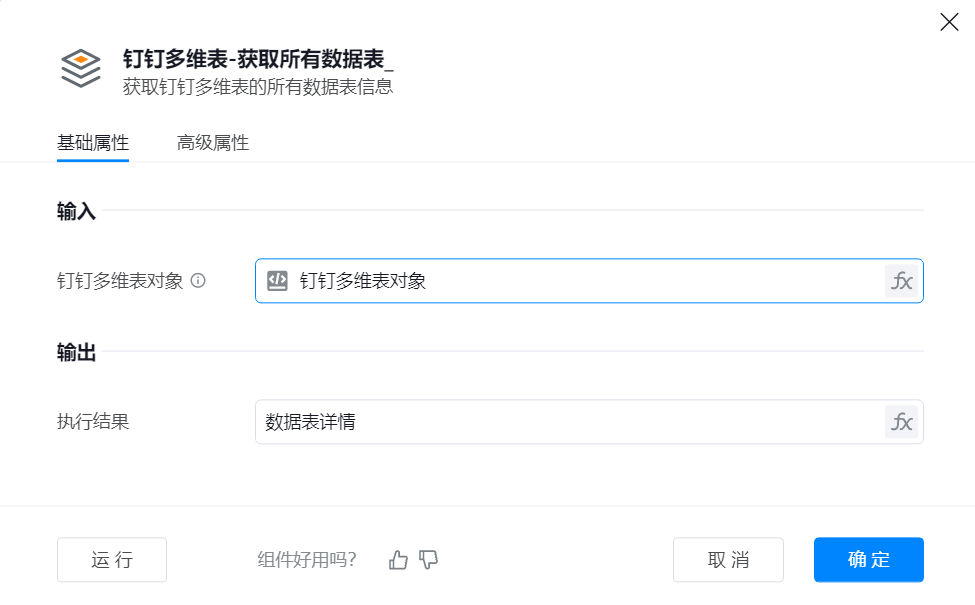Click the 执行结果 label
Screen dimensions: 975x605
pos(93,422)
